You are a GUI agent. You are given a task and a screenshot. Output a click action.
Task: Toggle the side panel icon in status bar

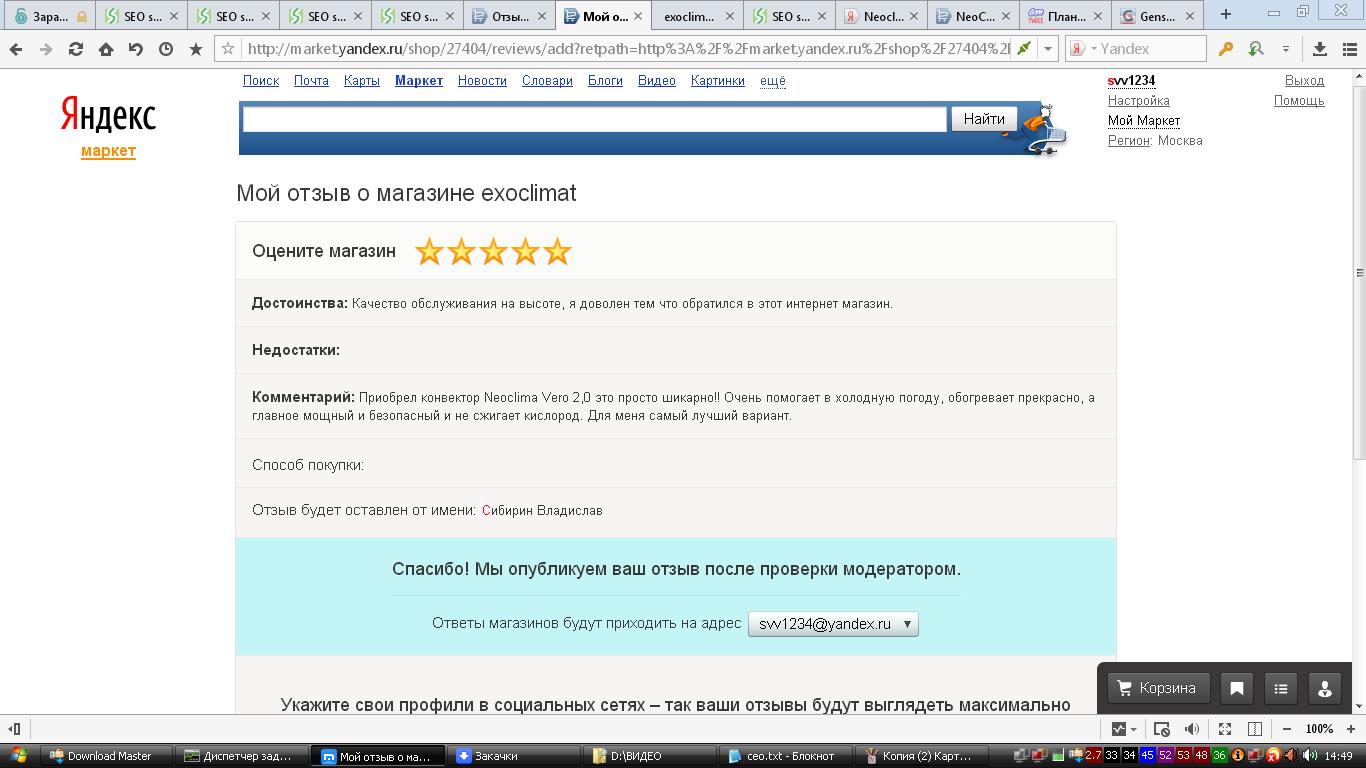coord(14,729)
